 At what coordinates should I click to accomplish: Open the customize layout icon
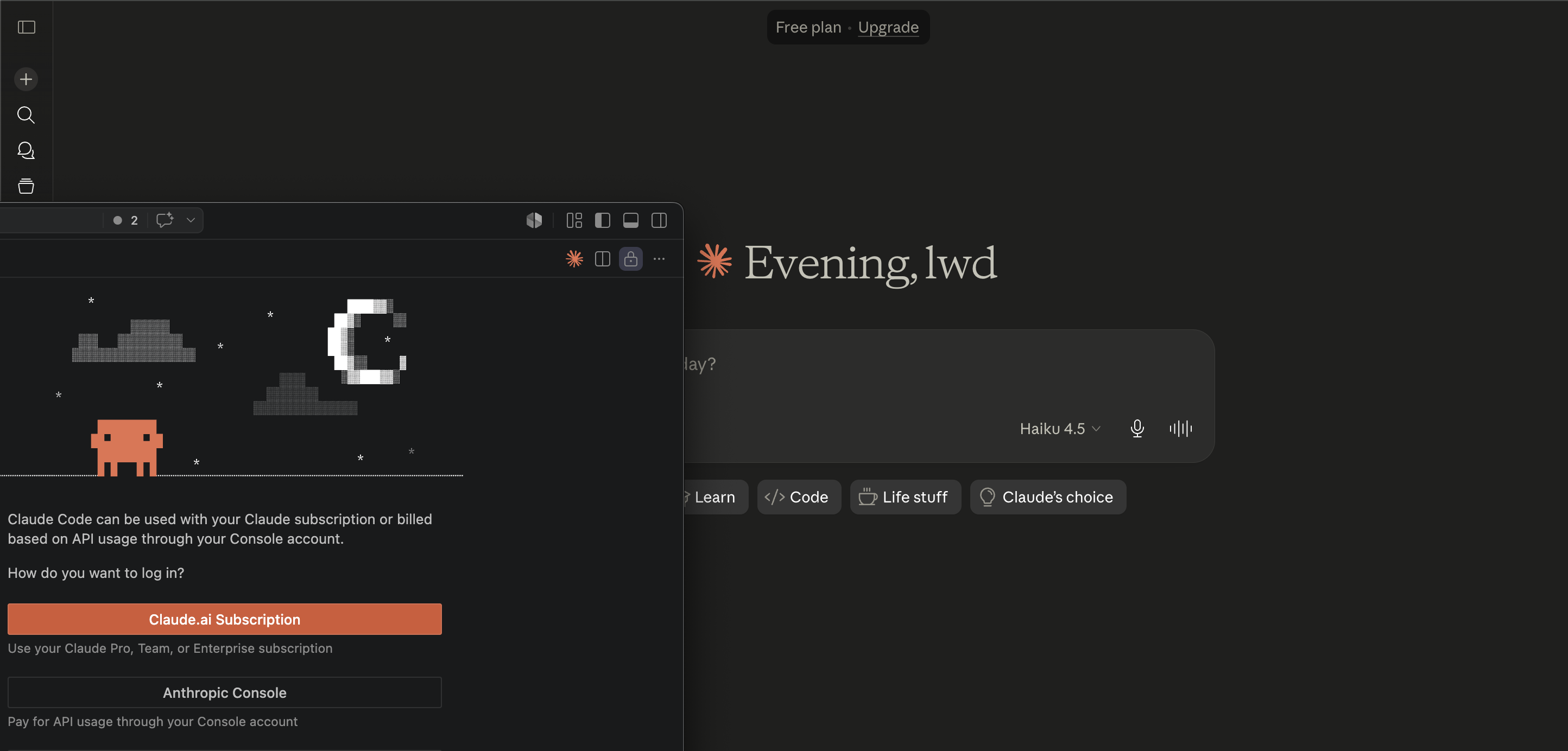(x=574, y=220)
